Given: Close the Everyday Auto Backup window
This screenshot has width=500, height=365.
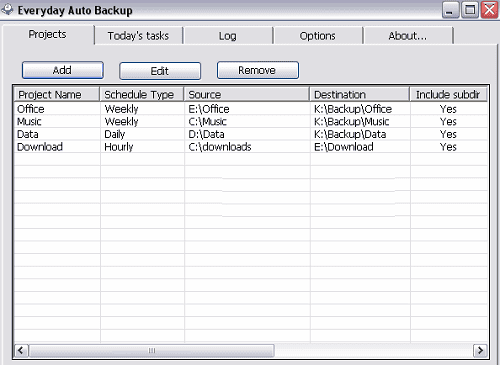Looking at the screenshot, I should 489,10.
